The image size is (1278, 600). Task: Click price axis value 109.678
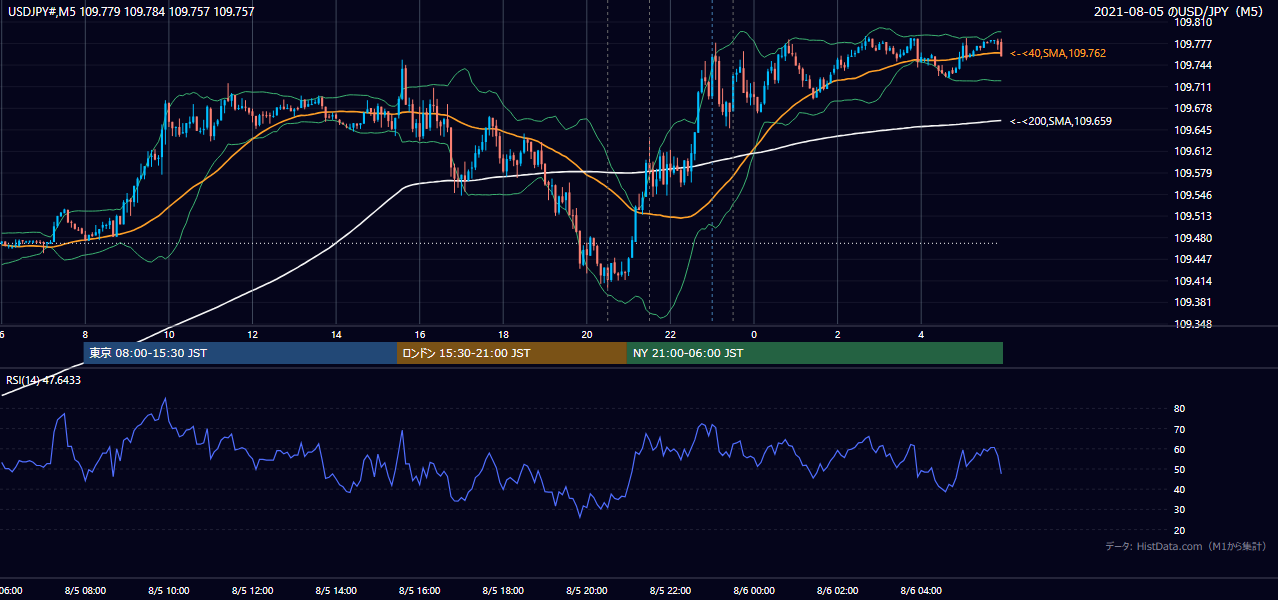[x=1192, y=108]
